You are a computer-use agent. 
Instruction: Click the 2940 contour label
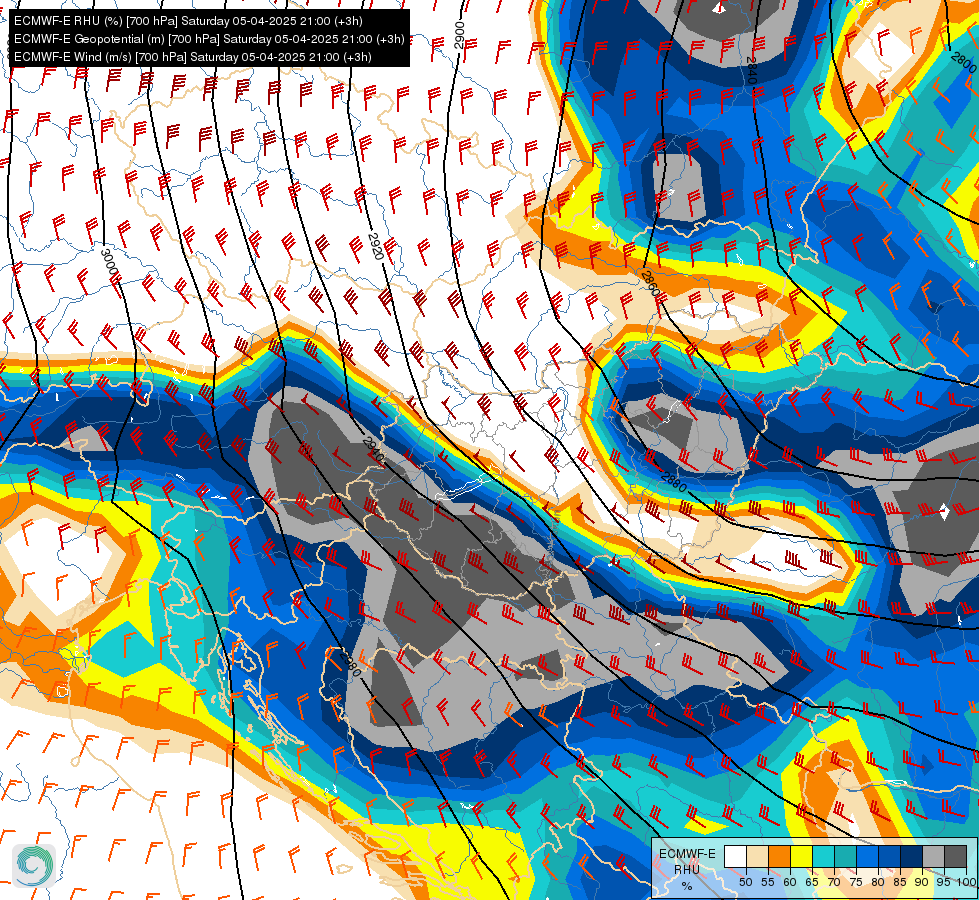click(x=373, y=450)
